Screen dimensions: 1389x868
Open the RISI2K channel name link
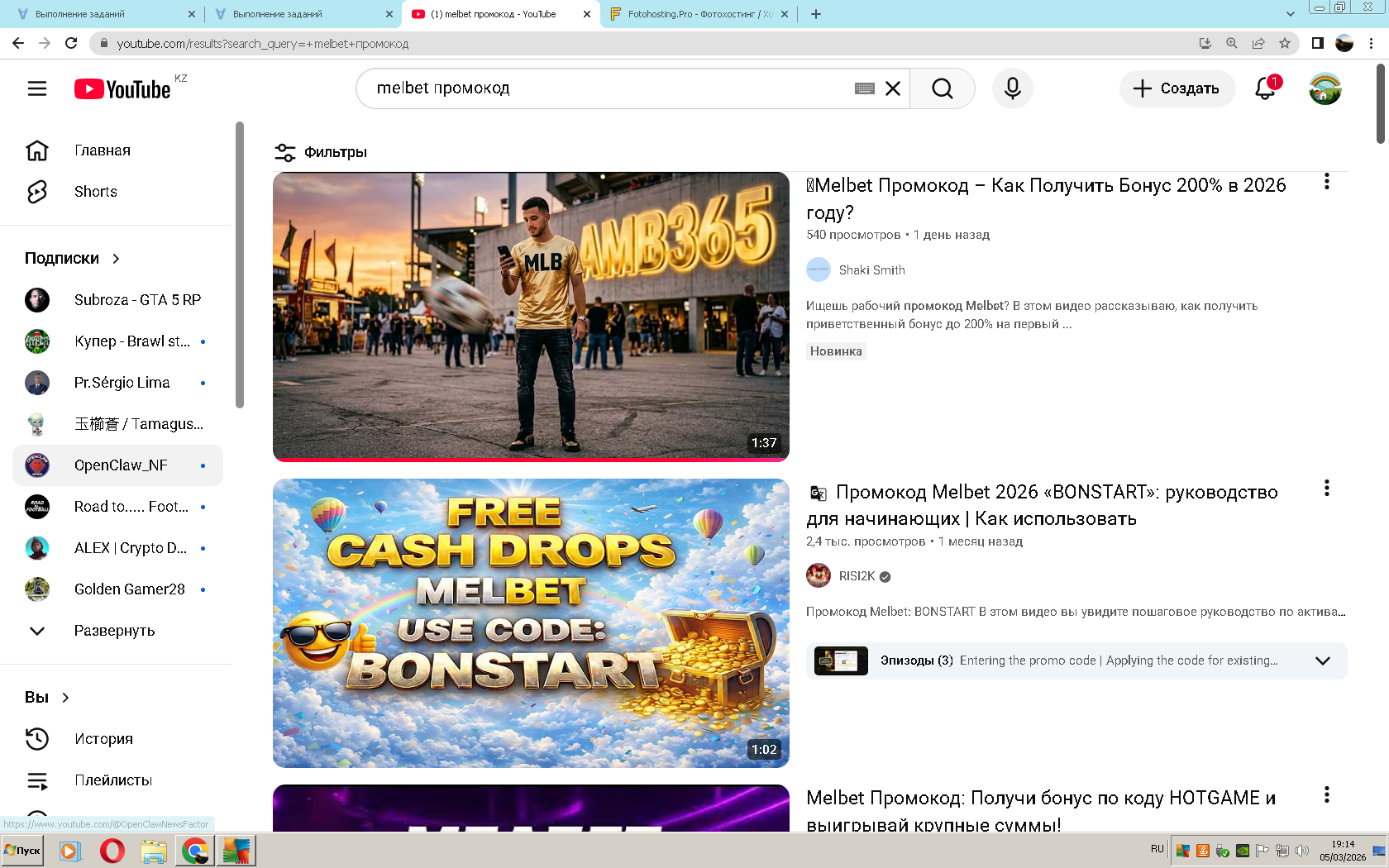(x=857, y=576)
